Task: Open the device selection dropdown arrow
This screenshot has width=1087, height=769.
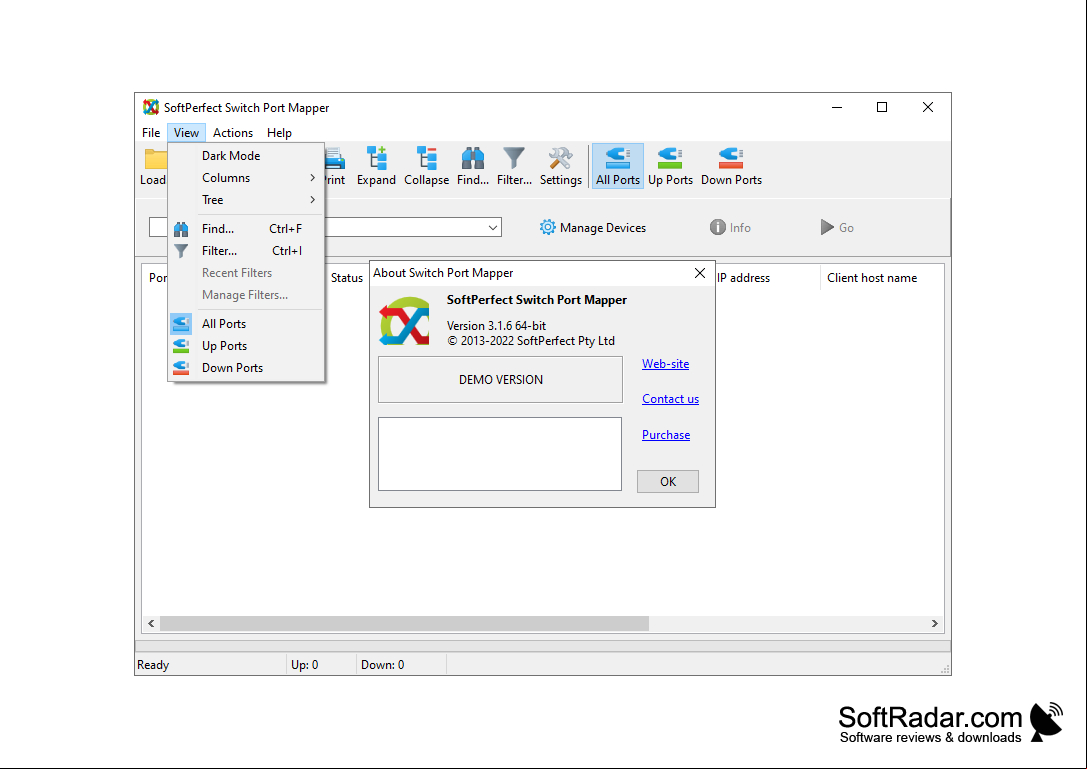Action: pos(493,227)
